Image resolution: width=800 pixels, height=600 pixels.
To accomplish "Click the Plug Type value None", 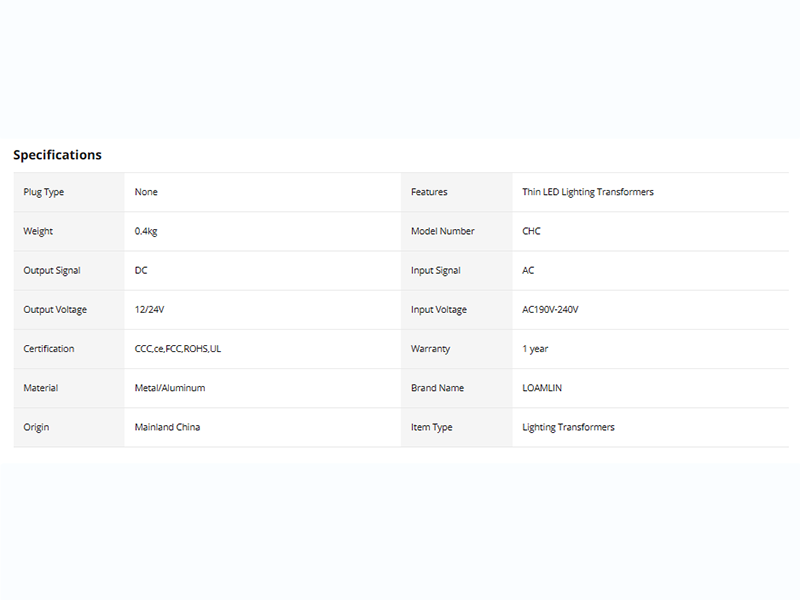I will [146, 192].
